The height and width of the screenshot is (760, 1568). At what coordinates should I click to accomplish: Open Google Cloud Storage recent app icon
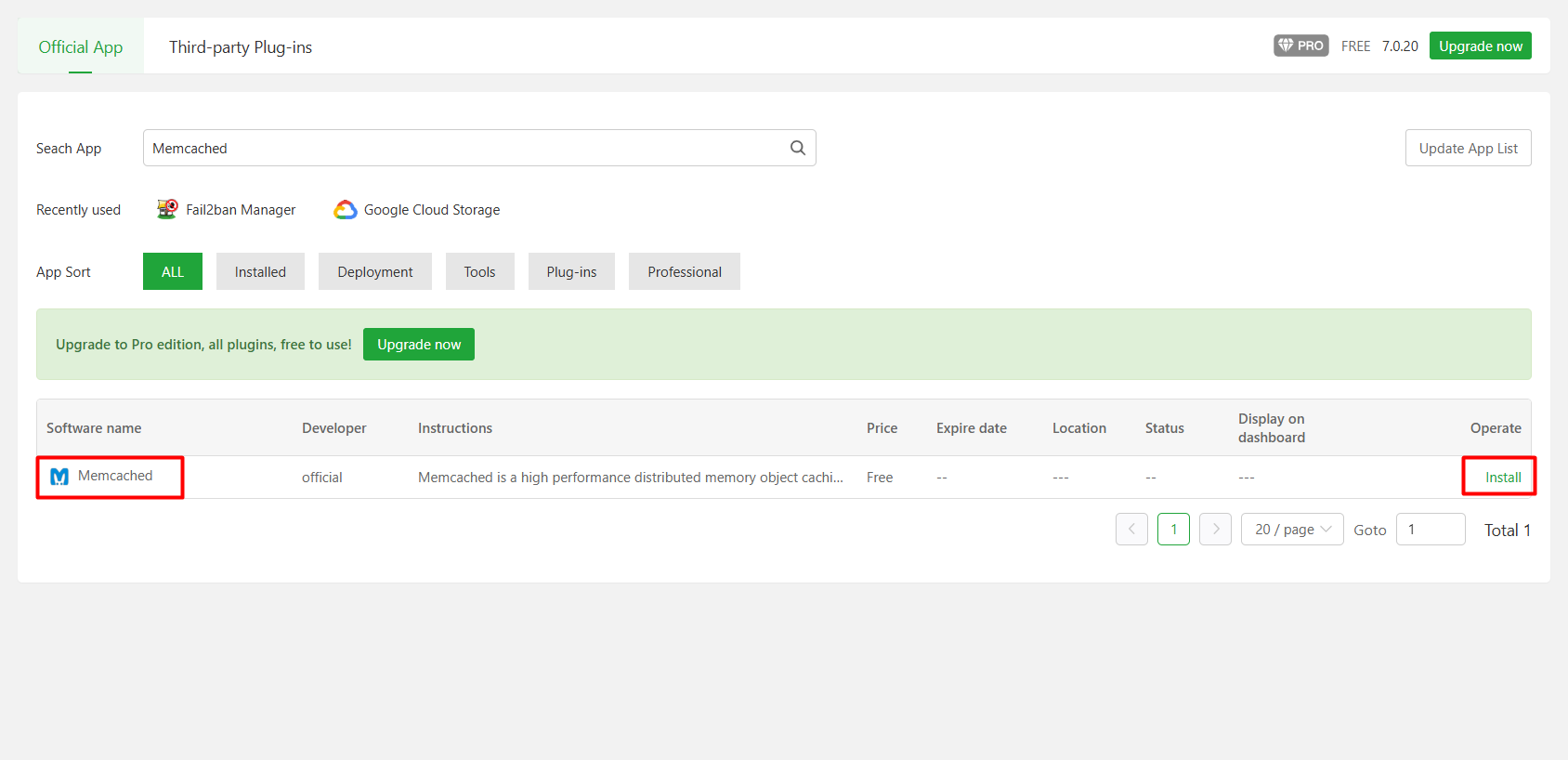pyautogui.click(x=346, y=210)
